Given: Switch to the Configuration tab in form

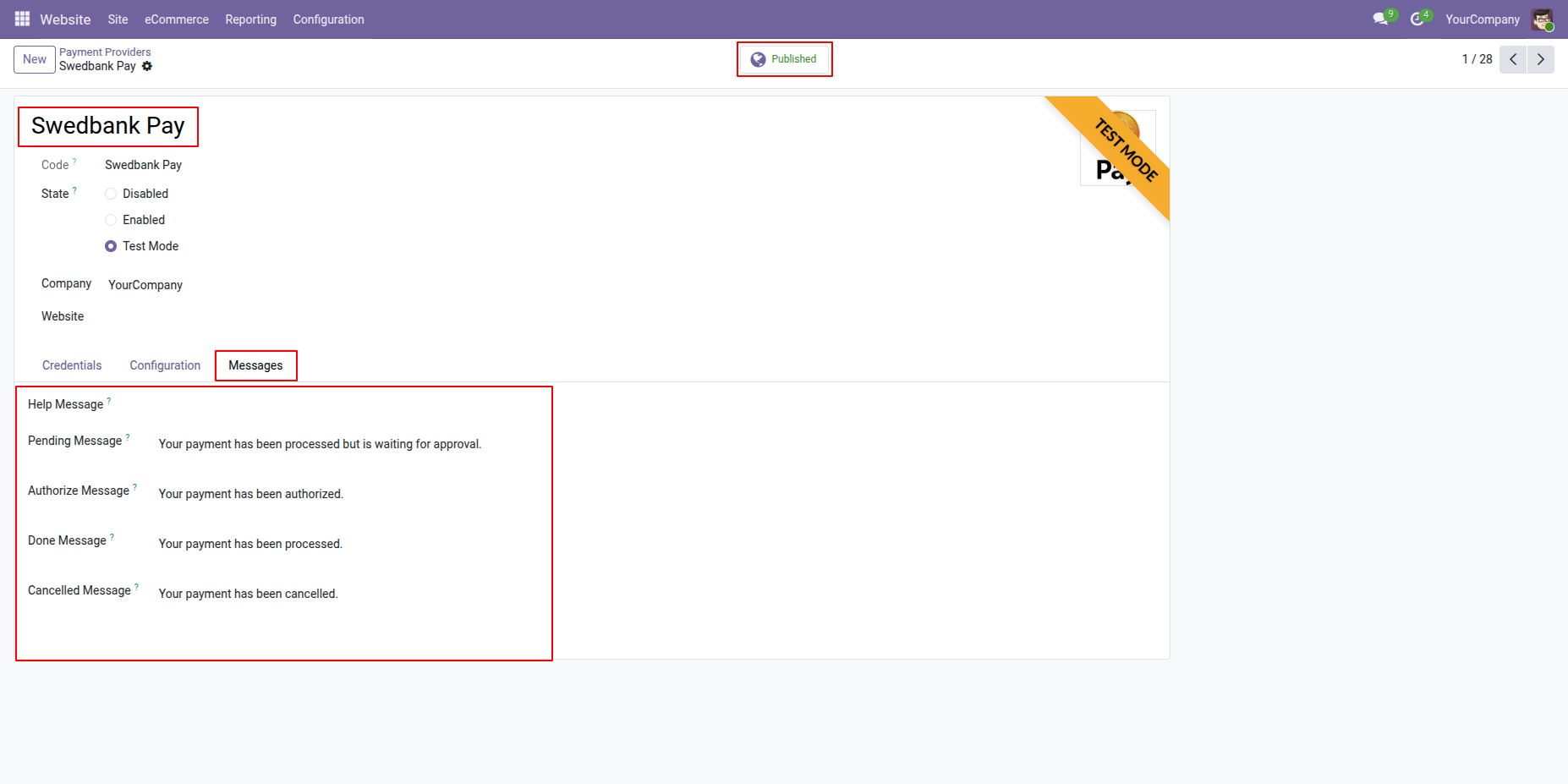Looking at the screenshot, I should [x=165, y=365].
